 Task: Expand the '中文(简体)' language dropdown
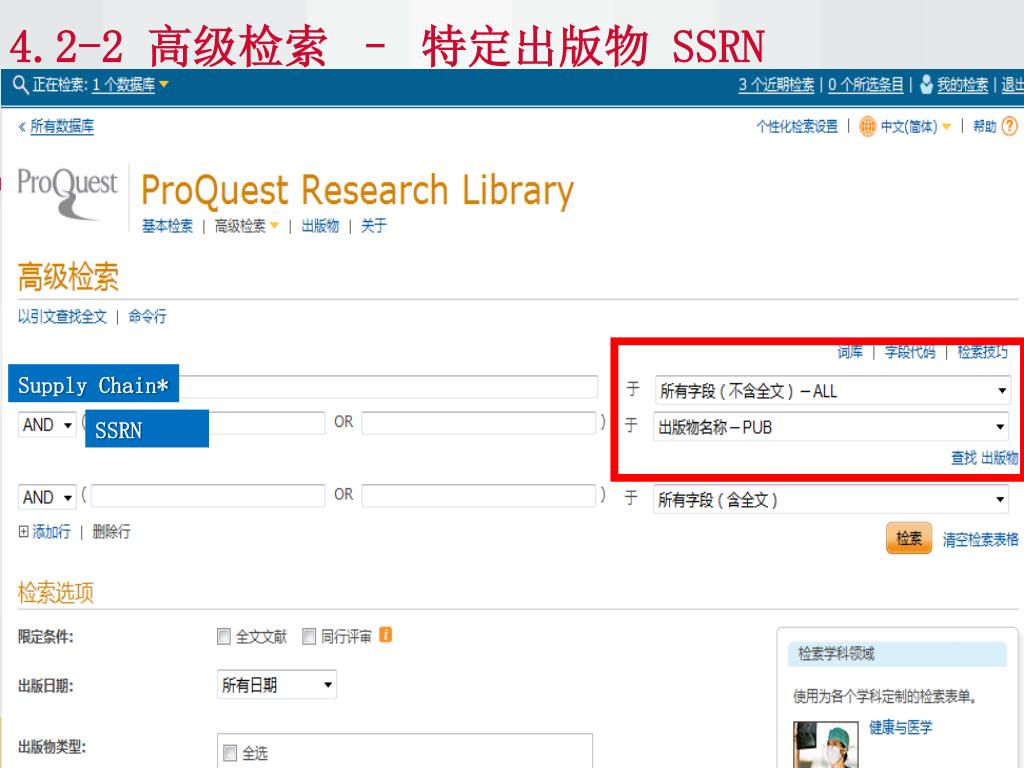tap(916, 126)
